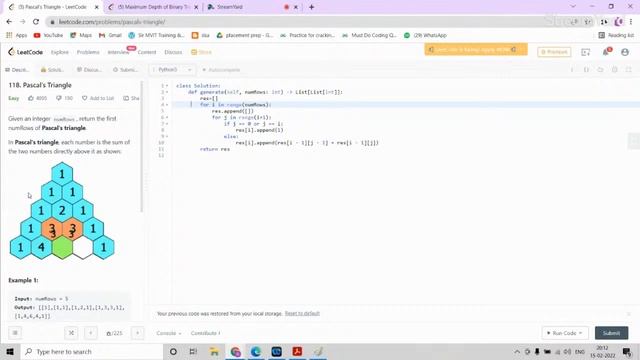Open the Problems page
Screen dimensions: 640x360
(88, 52)
